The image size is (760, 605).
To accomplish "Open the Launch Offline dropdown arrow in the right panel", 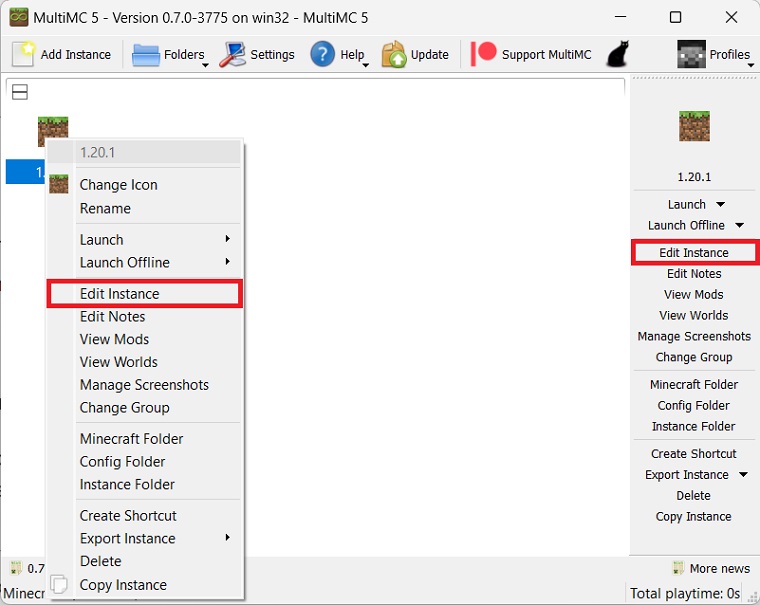I will [x=739, y=225].
